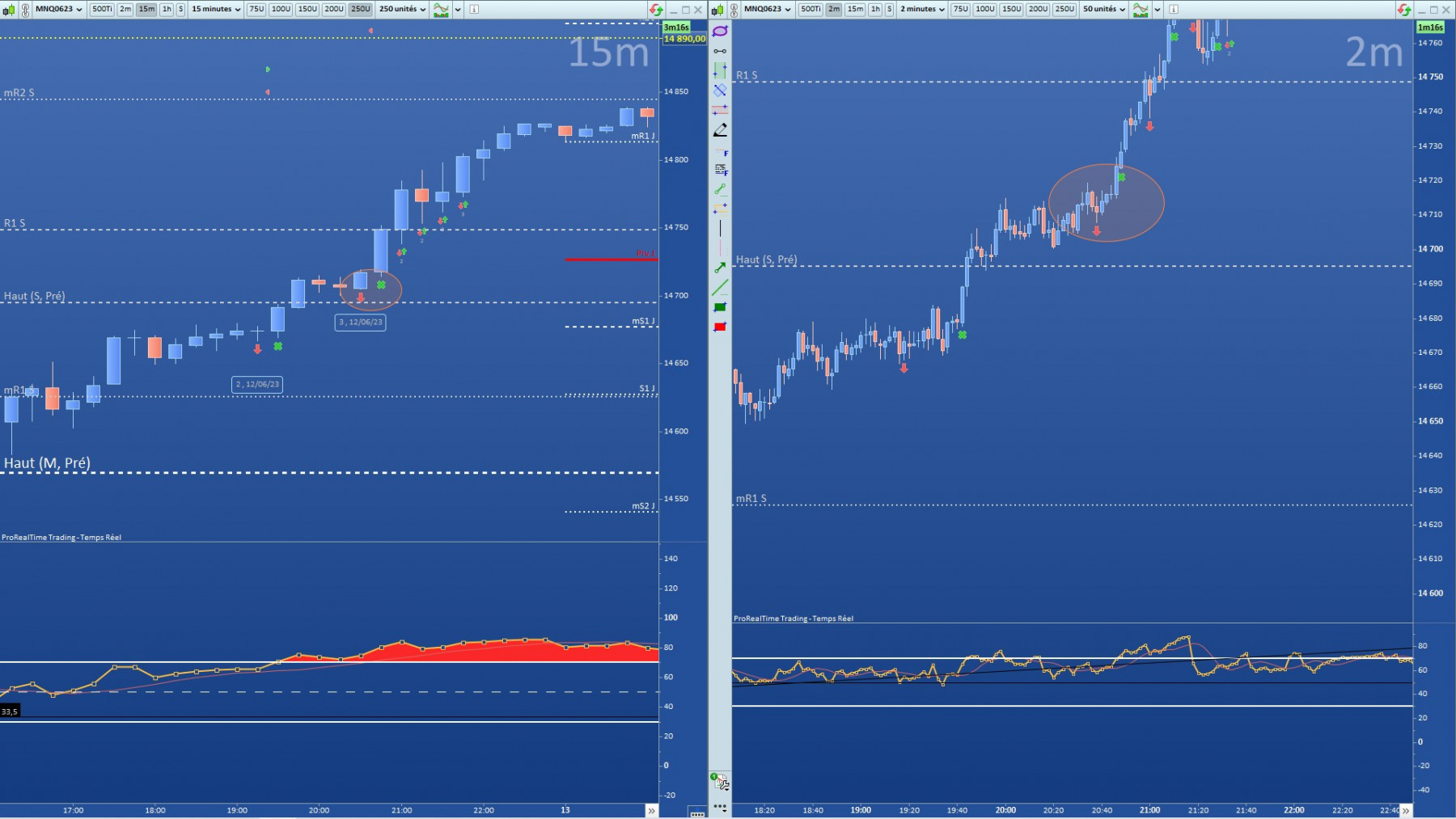Image resolution: width=1456 pixels, height=819 pixels.
Task: Select the green arrow drawing tool
Action: click(x=720, y=268)
